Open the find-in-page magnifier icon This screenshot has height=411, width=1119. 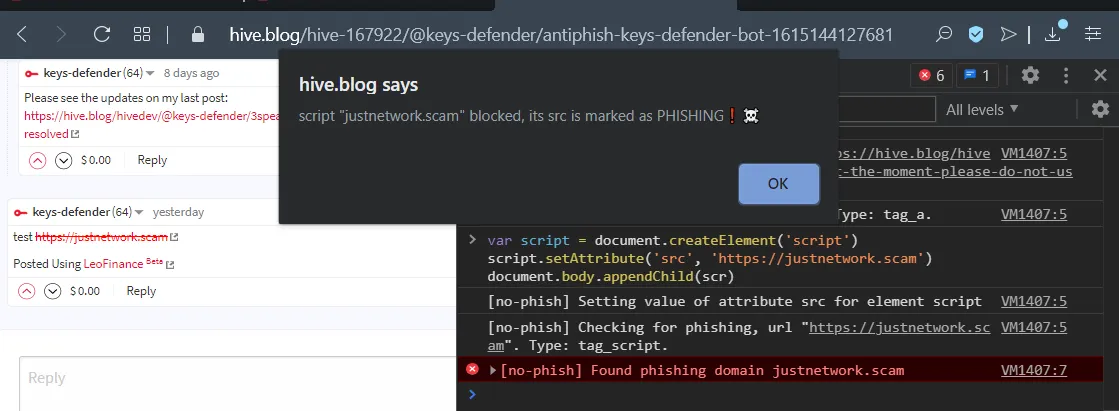point(943,34)
